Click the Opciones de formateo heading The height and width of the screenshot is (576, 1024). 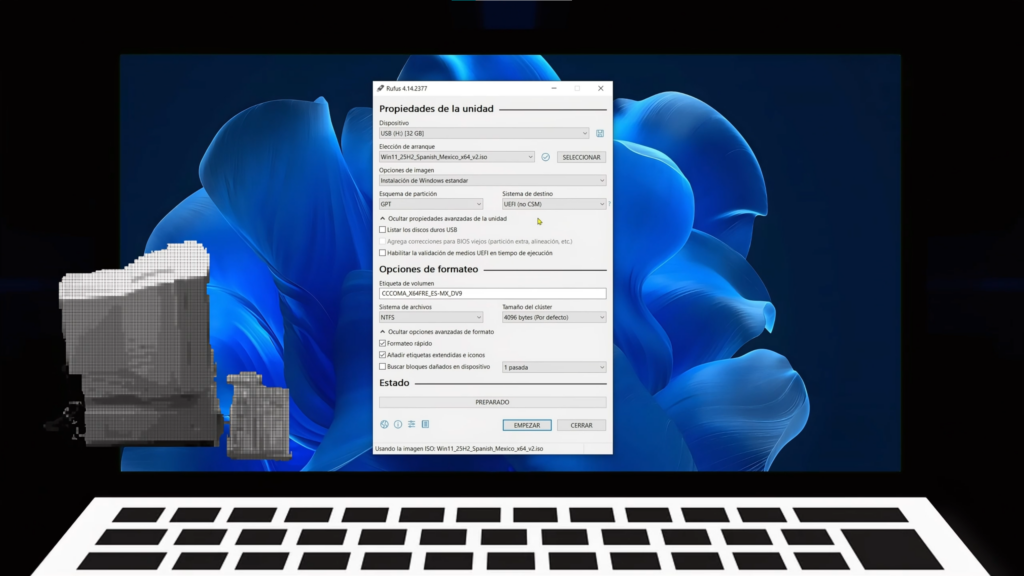pos(428,269)
